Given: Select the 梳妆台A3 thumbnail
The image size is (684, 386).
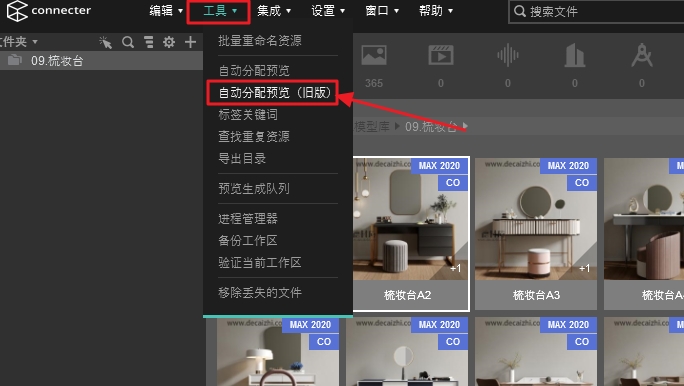Looking at the screenshot, I should coord(536,233).
